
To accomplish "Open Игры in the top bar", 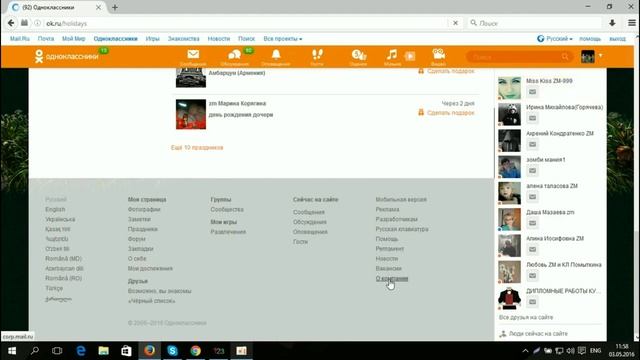I will pos(152,39).
